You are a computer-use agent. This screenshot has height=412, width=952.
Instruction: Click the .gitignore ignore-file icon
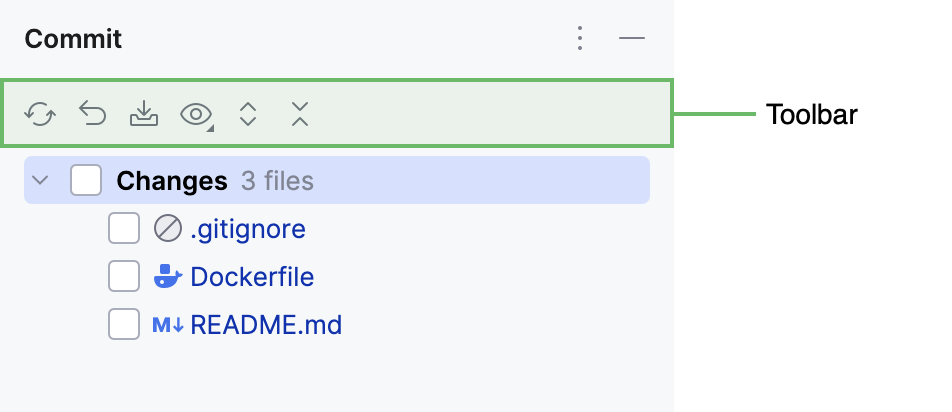pos(167,229)
